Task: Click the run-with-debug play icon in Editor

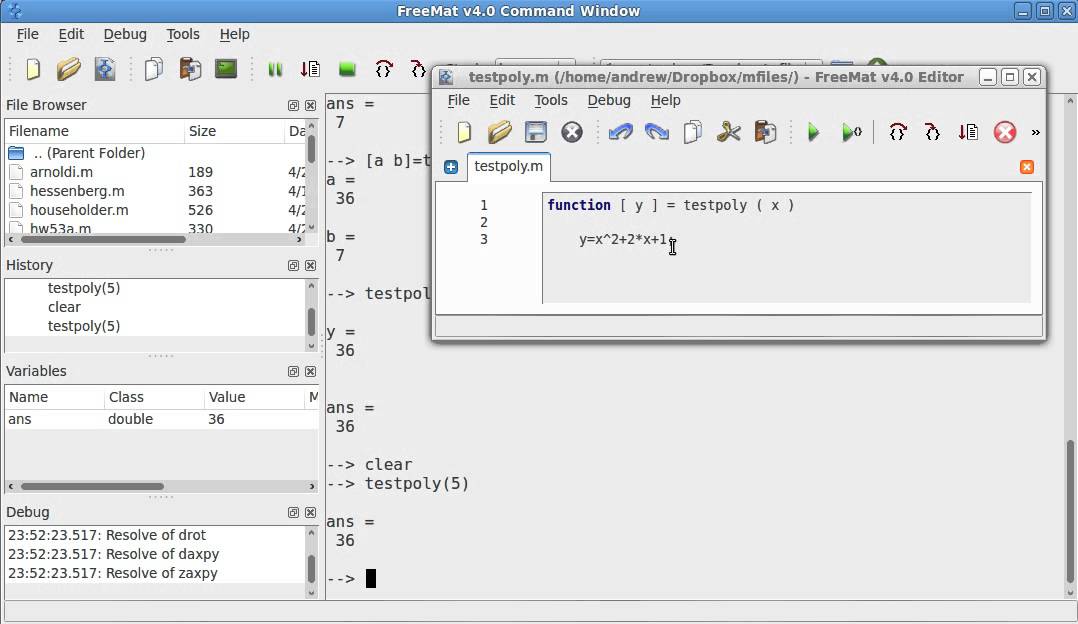Action: 851,131
